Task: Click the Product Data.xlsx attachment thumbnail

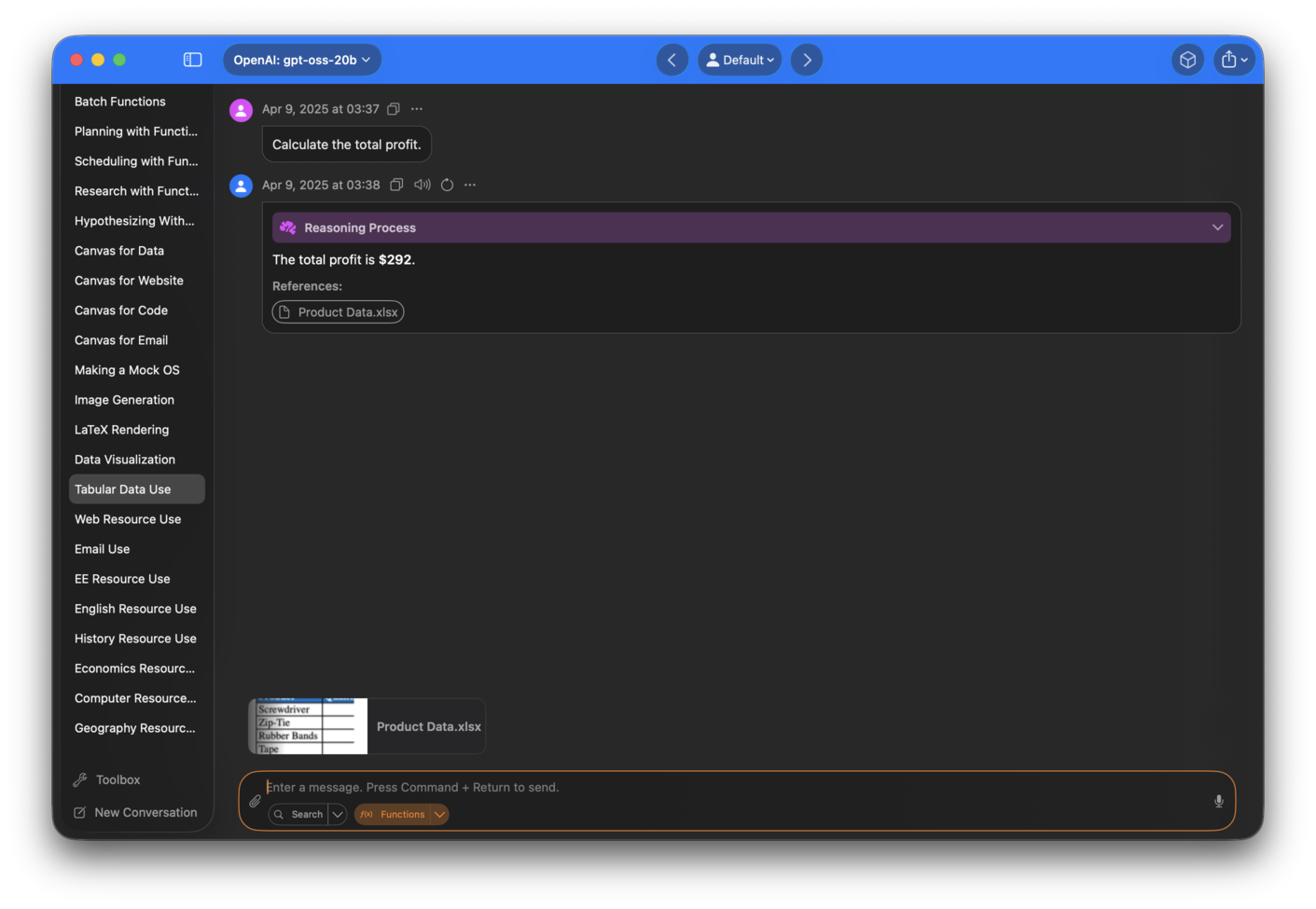Action: (309, 726)
